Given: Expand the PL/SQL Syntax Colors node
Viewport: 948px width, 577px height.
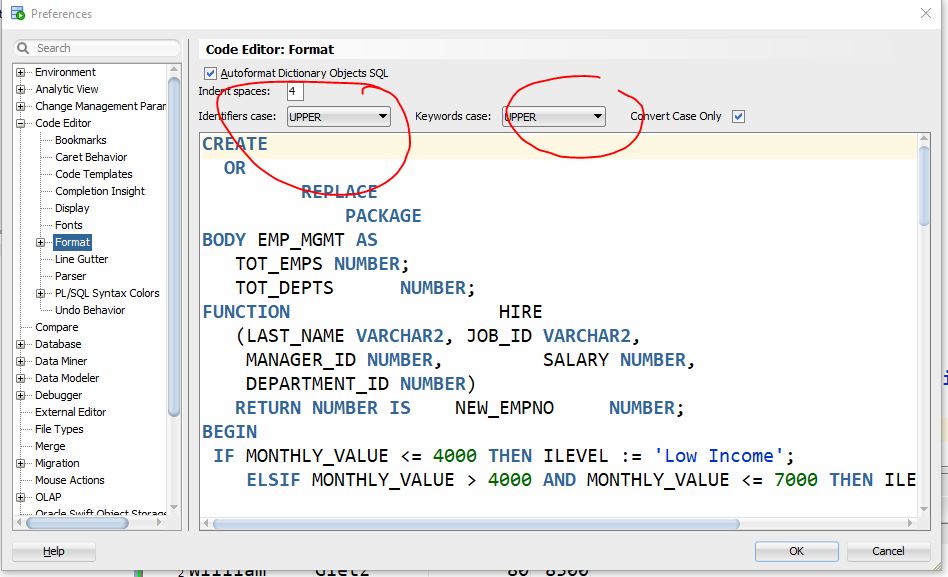Looking at the screenshot, I should coord(41,293).
